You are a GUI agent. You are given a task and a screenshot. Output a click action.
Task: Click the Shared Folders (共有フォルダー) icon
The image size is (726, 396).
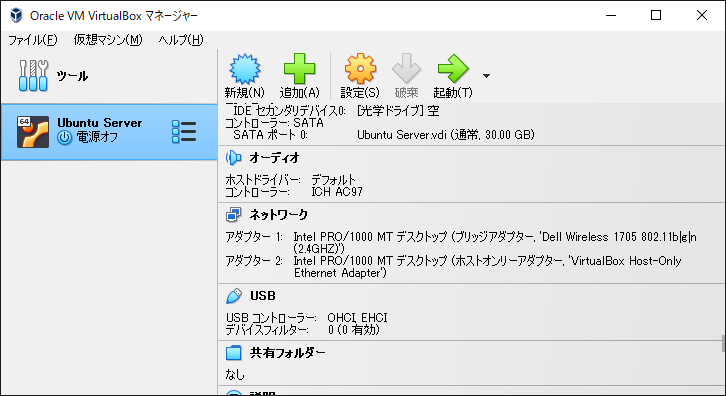233,353
